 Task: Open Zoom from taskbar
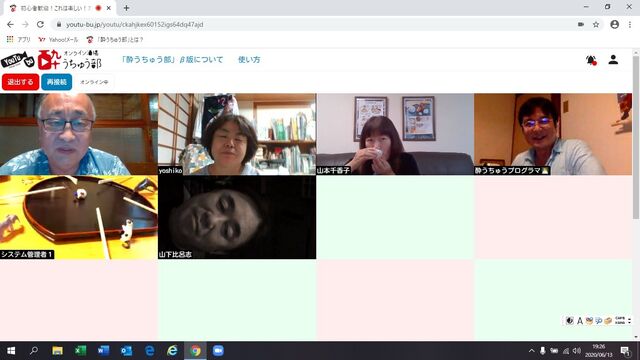[x=218, y=351]
